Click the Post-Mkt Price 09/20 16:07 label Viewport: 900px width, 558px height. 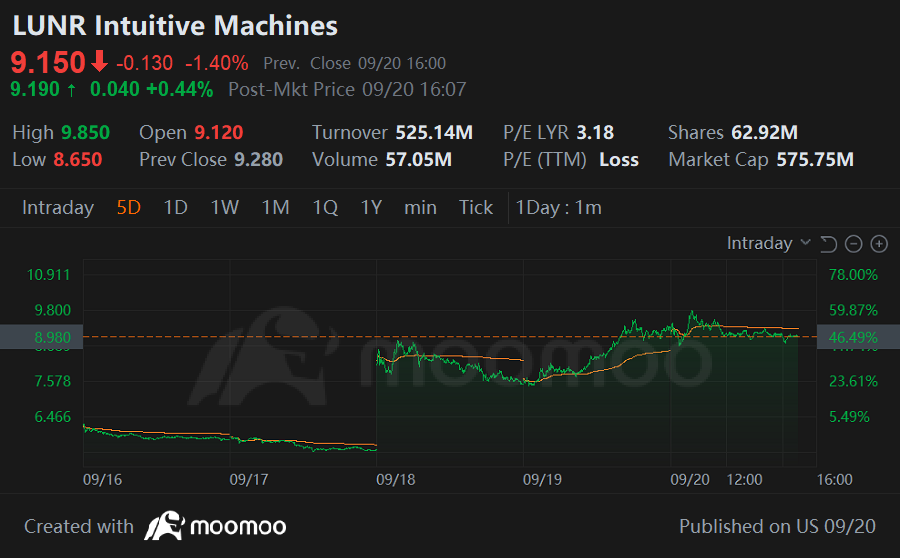(x=347, y=90)
